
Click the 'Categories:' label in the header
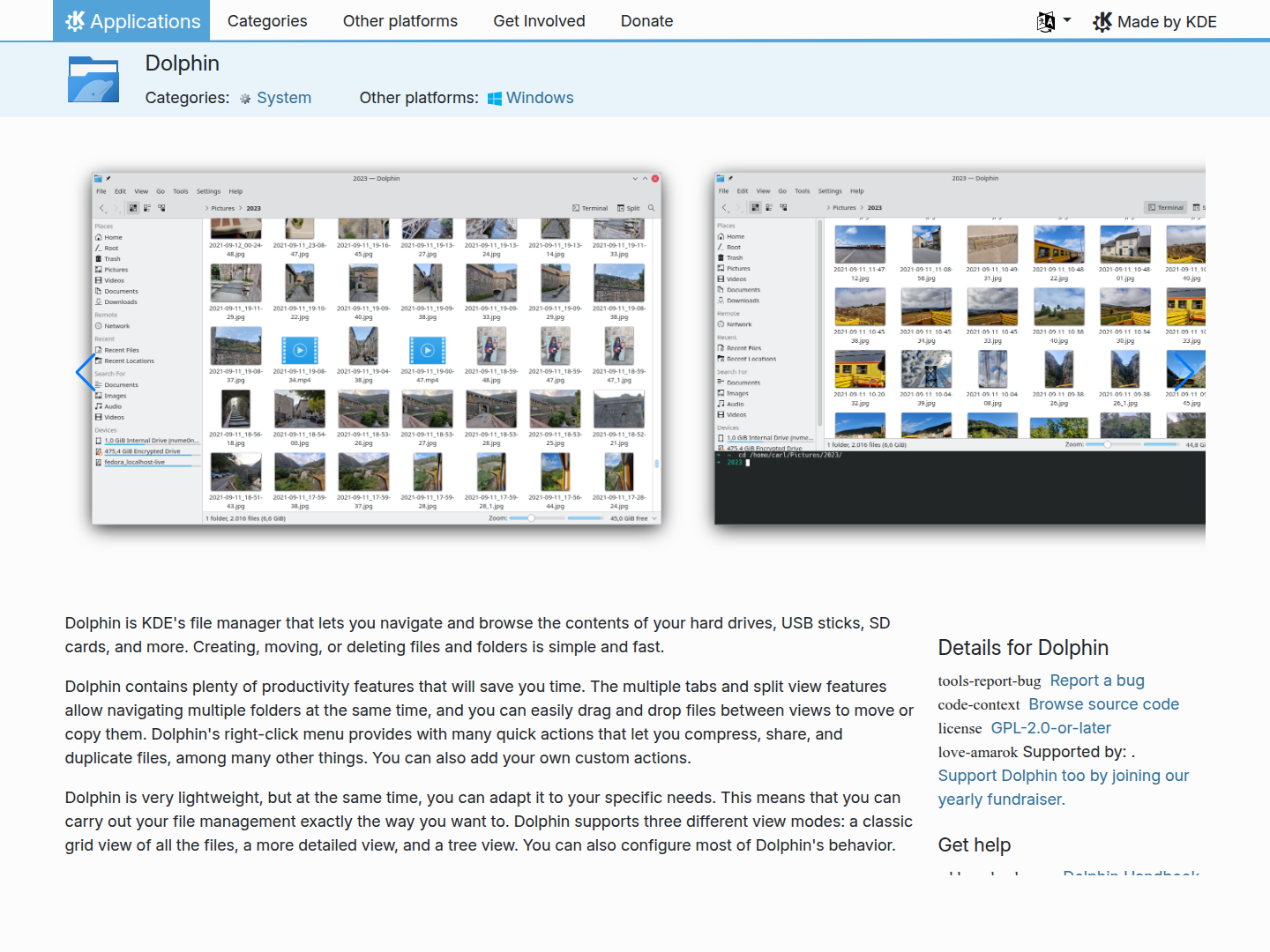(x=187, y=98)
